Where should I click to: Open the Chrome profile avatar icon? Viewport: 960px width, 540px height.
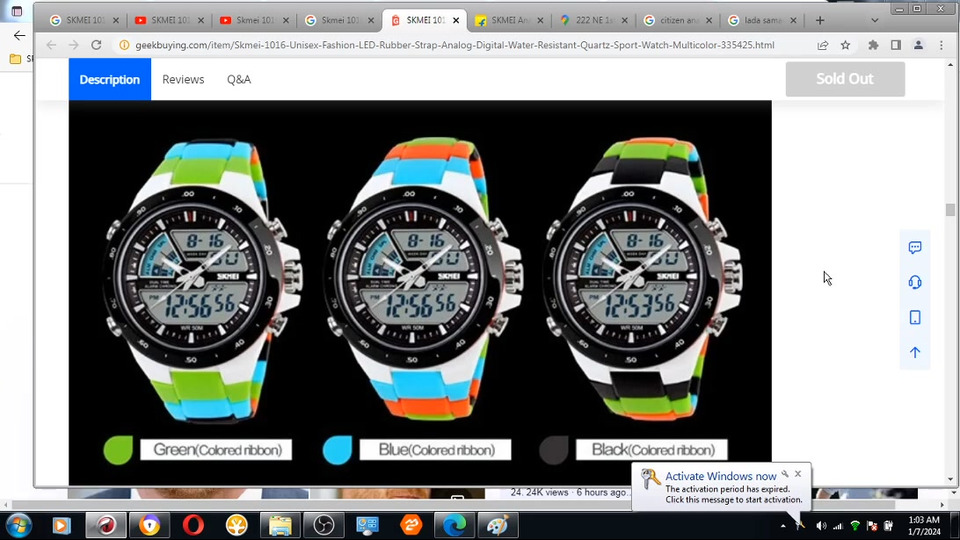tap(918, 45)
